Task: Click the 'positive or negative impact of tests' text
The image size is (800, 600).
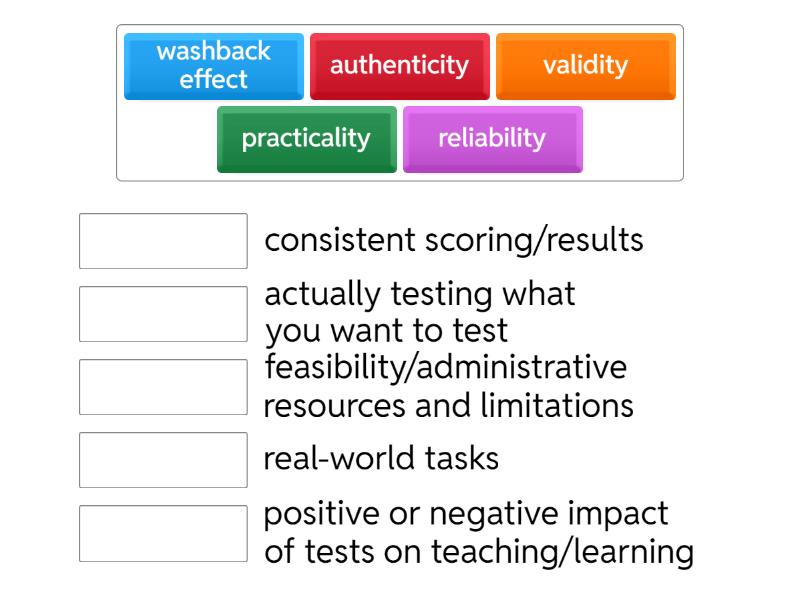Action: tap(478, 532)
